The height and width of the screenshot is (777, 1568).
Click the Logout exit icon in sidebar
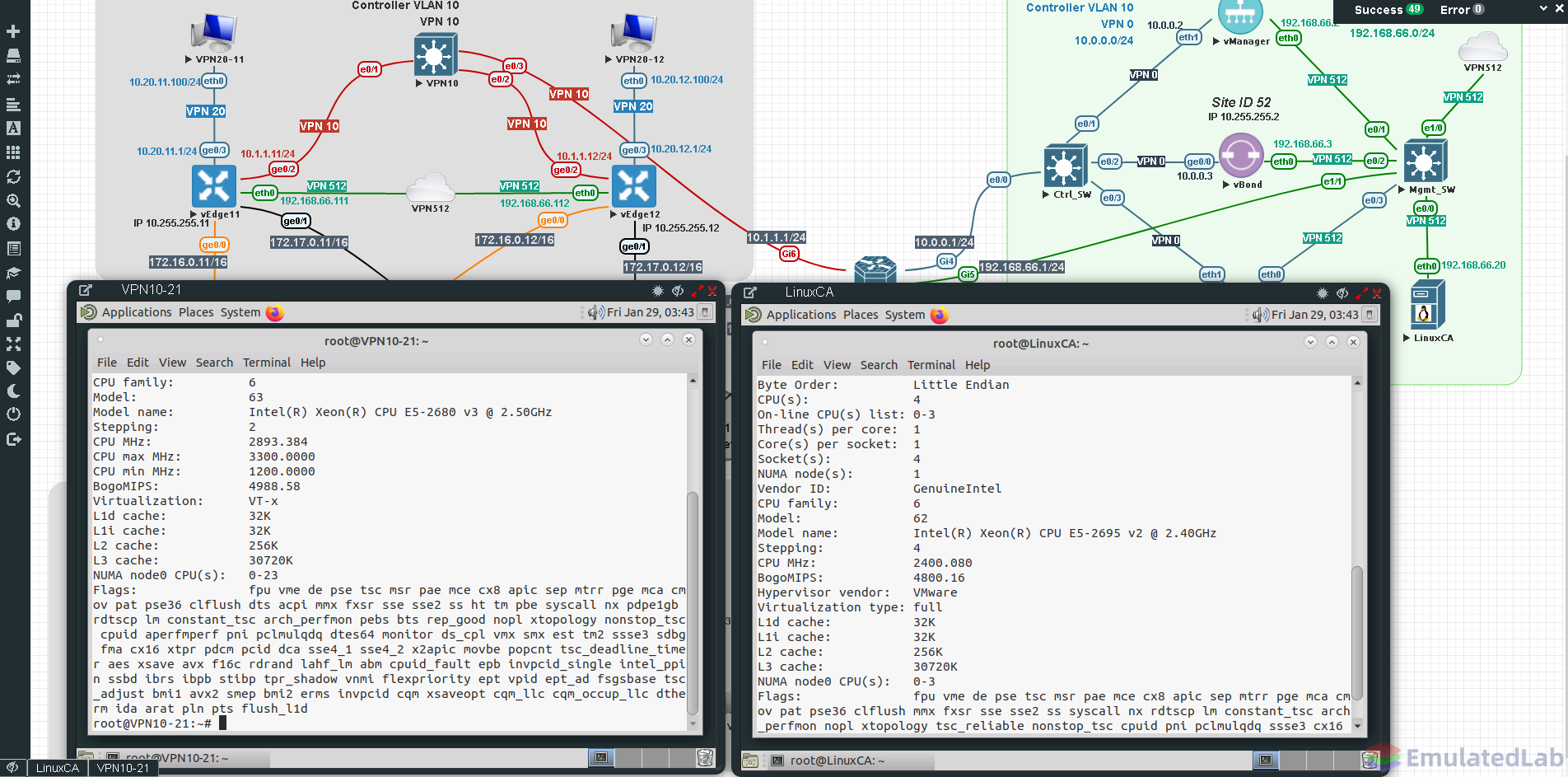13,439
